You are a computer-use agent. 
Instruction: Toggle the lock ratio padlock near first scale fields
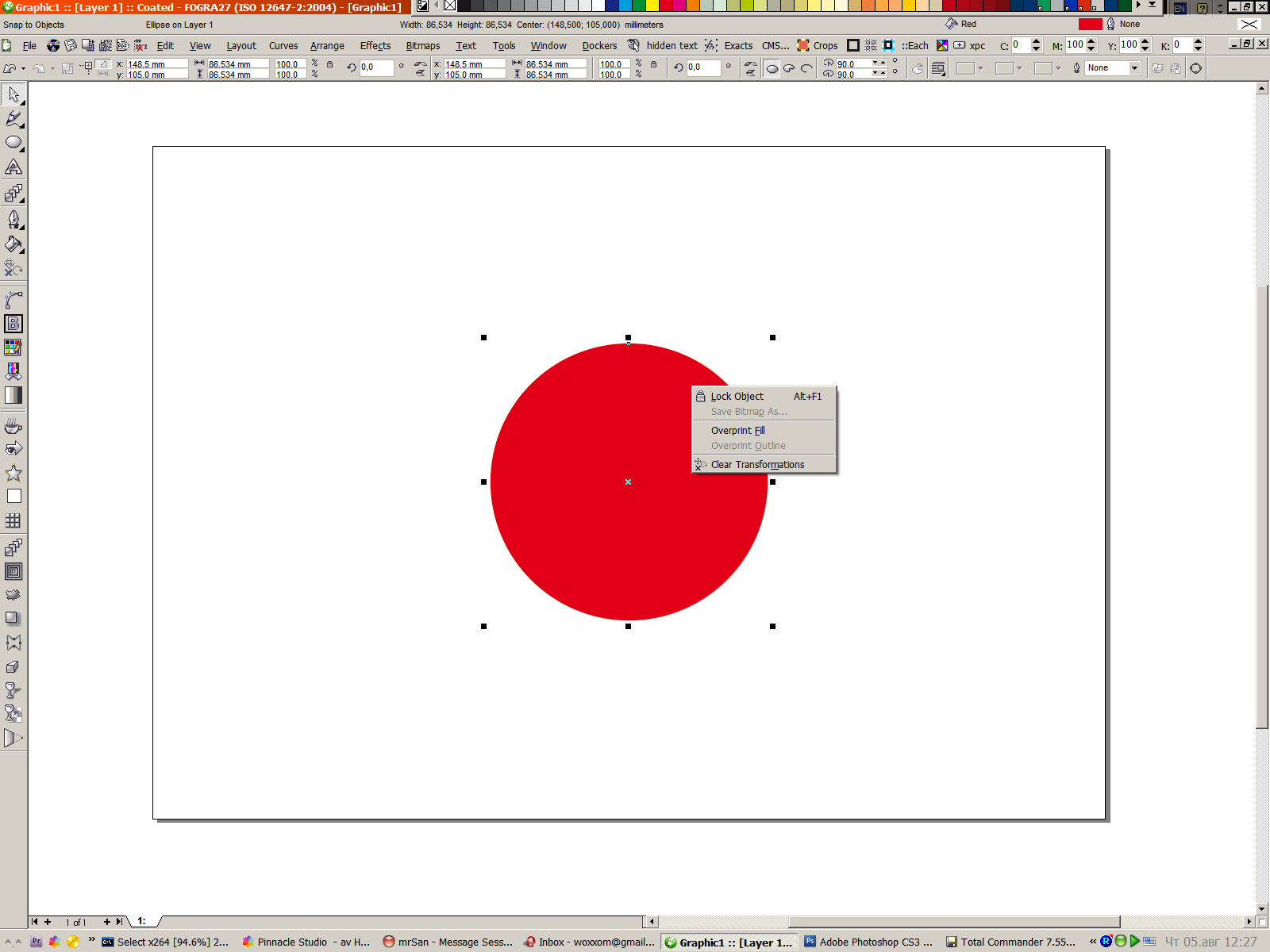329,64
